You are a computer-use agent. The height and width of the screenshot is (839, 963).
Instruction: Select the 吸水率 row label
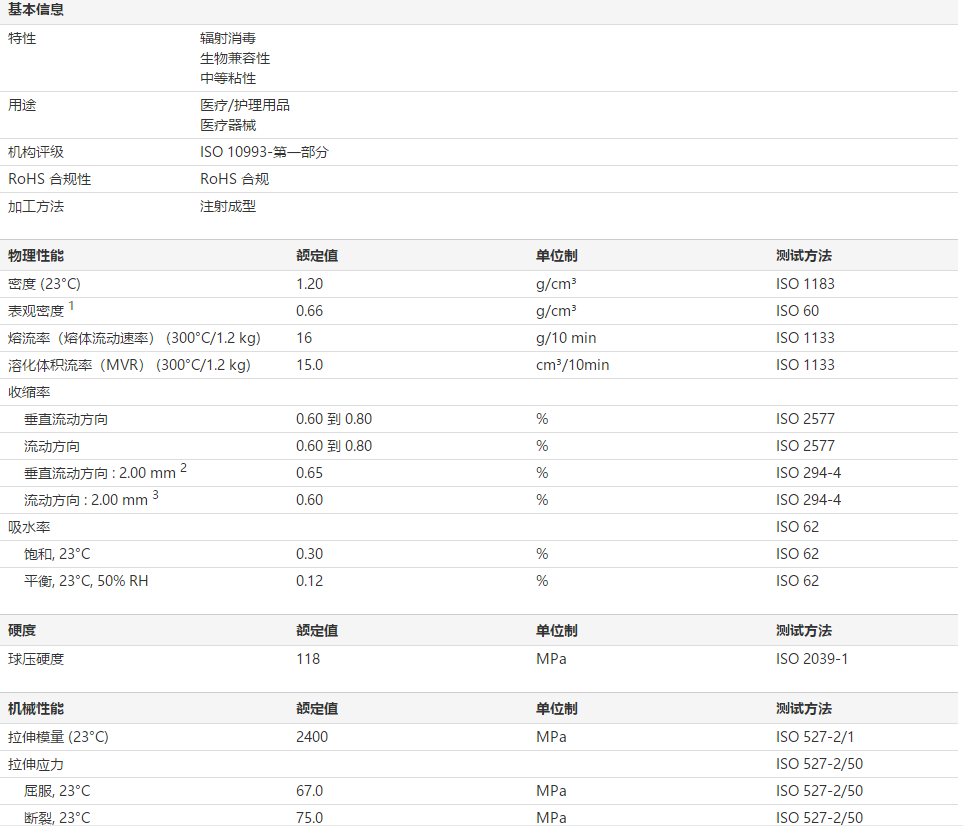pos(29,527)
